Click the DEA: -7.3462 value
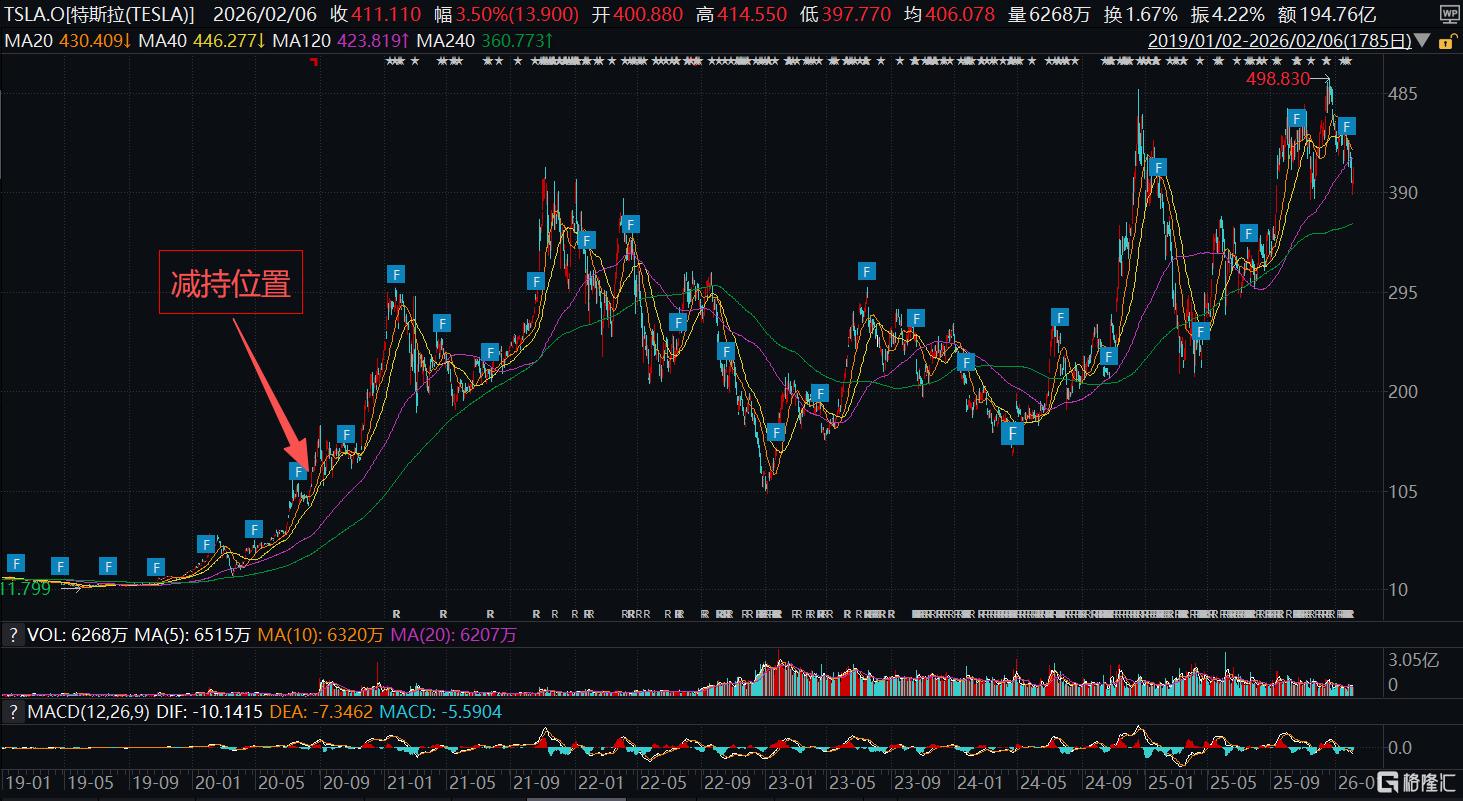This screenshot has height=801, width=1463. pyautogui.click(x=321, y=712)
